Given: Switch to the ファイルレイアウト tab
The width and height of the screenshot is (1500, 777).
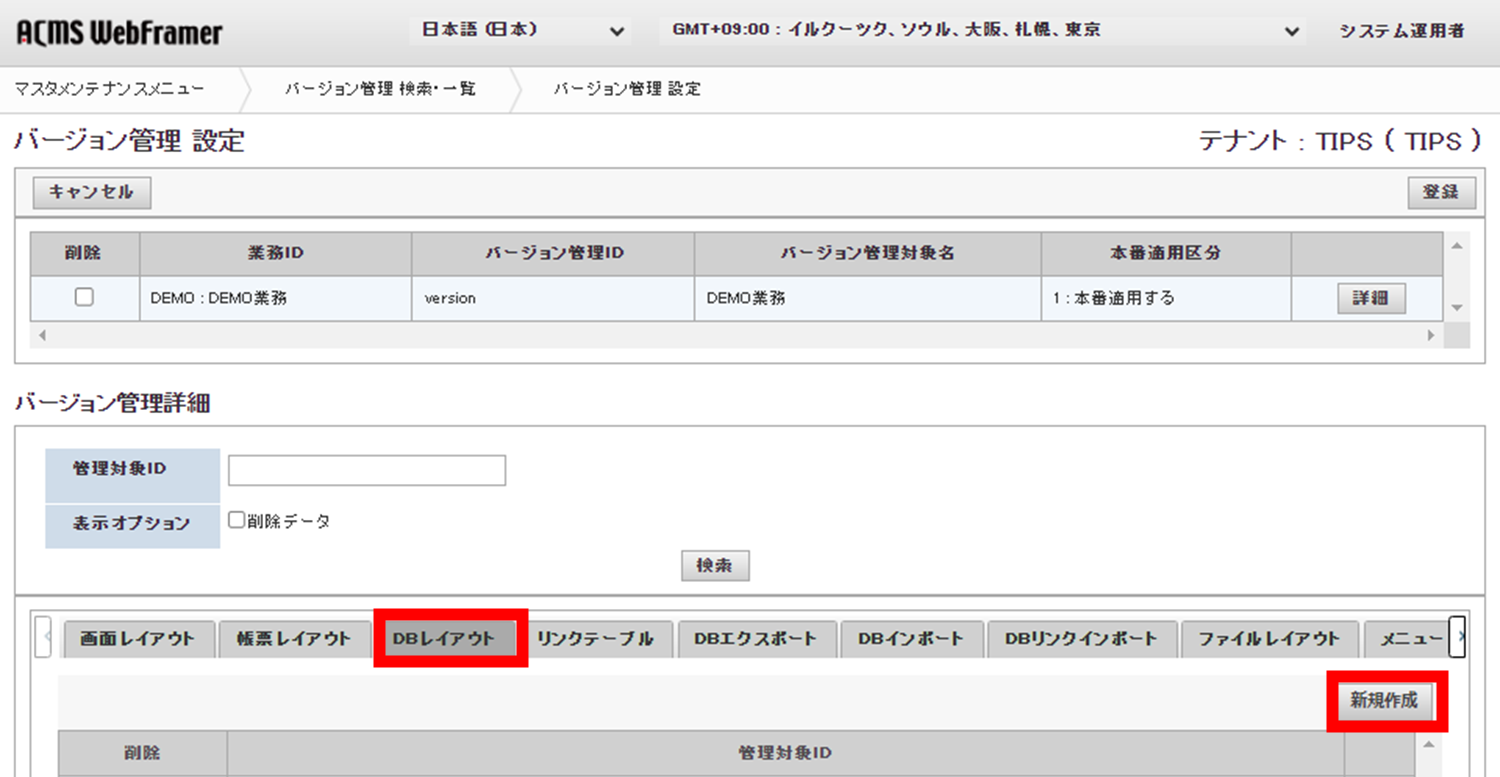Looking at the screenshot, I should pyautogui.click(x=1269, y=638).
